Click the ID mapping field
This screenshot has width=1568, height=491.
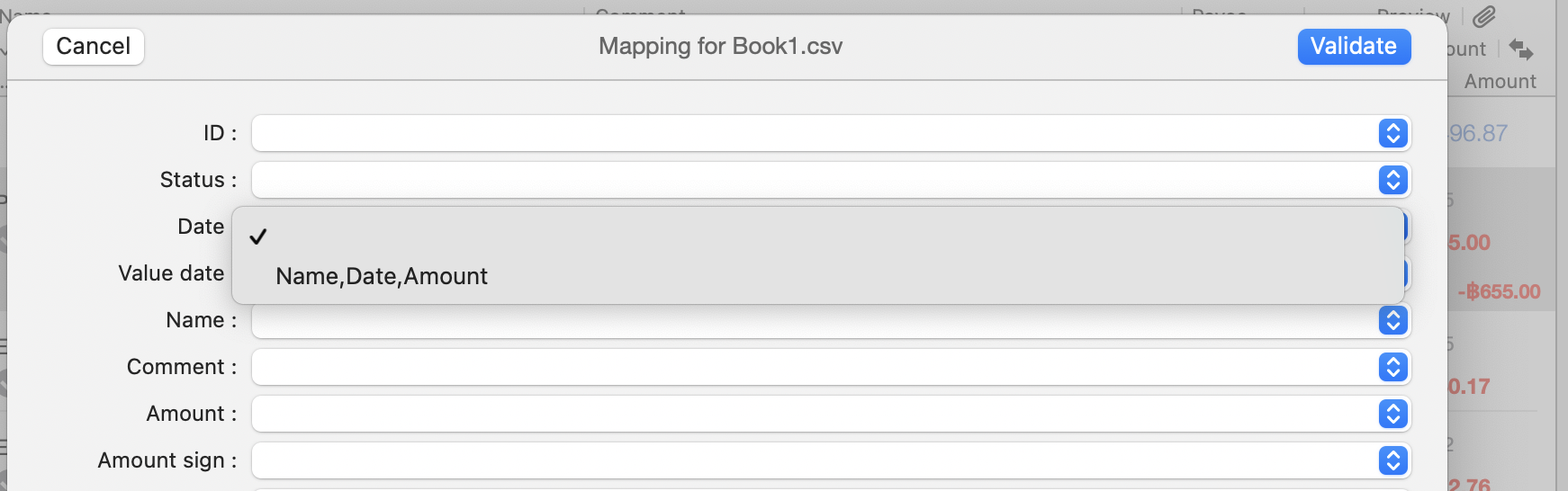[831, 133]
